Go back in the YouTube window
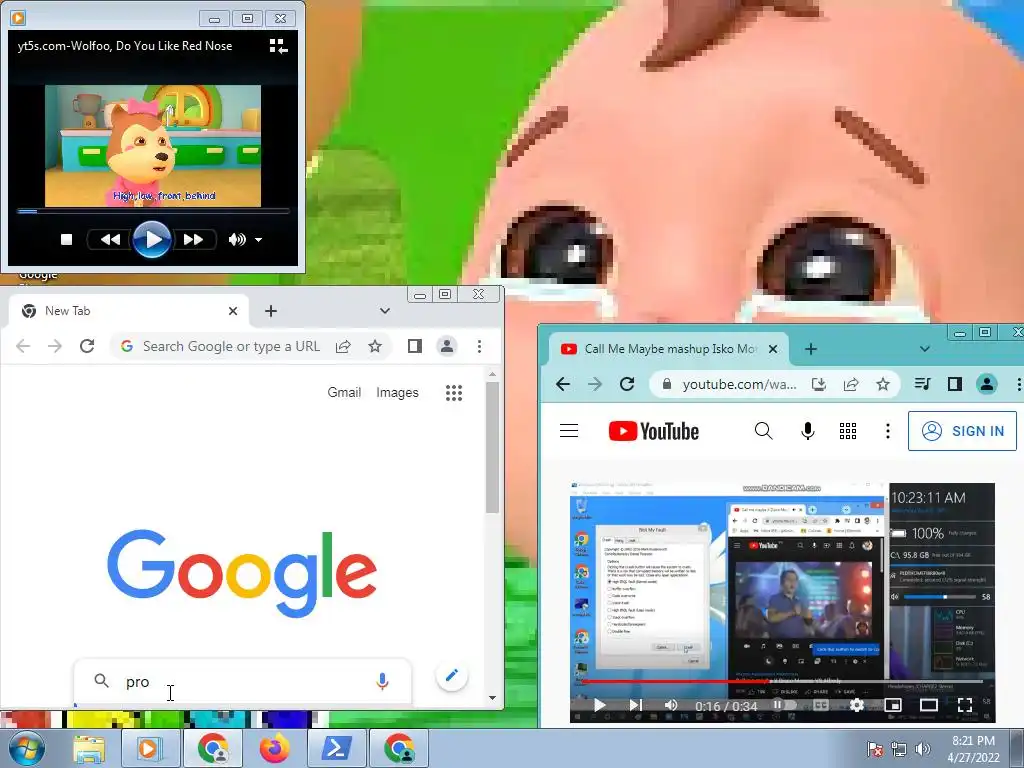1024x768 pixels. [x=563, y=384]
